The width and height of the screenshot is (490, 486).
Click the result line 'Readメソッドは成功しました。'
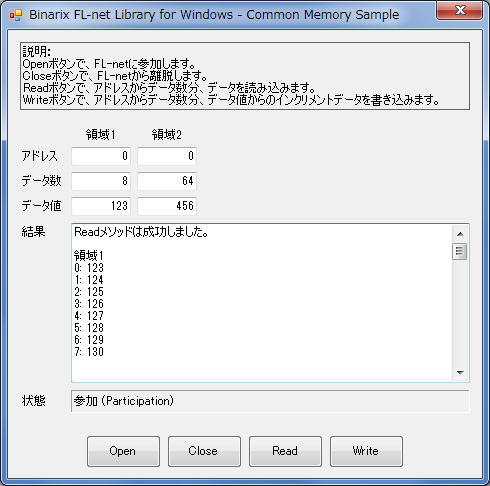point(141,232)
